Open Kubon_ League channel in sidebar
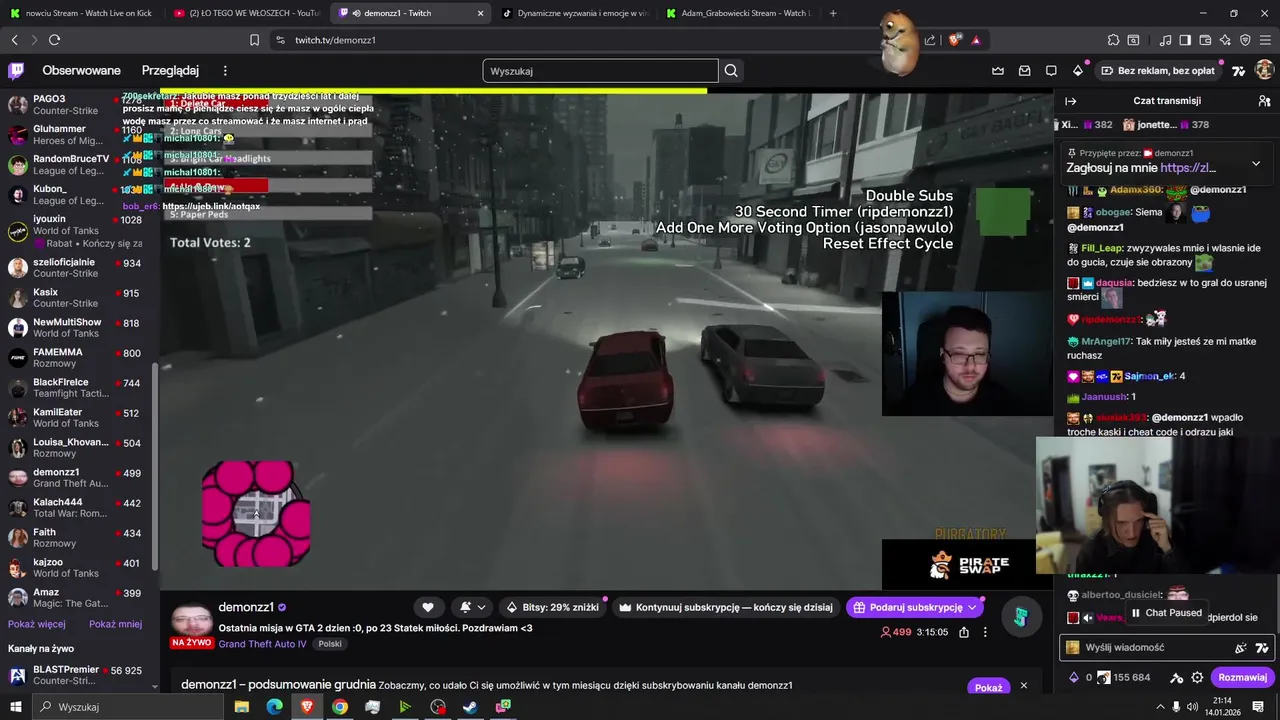This screenshot has height=720, width=1280. tap(78, 194)
